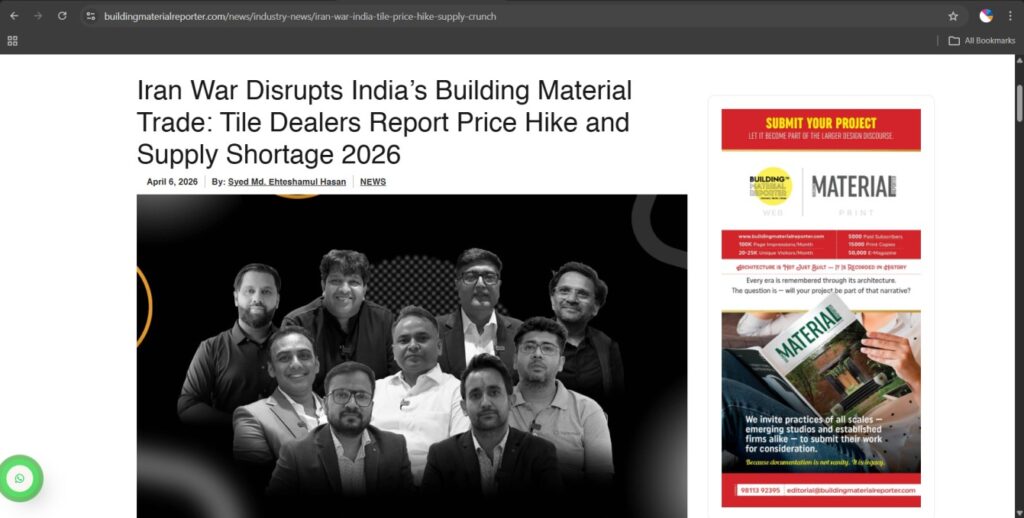This screenshot has width=1024, height=518.
Task: Click the browser back arrow
Action: pyautogui.click(x=14, y=16)
